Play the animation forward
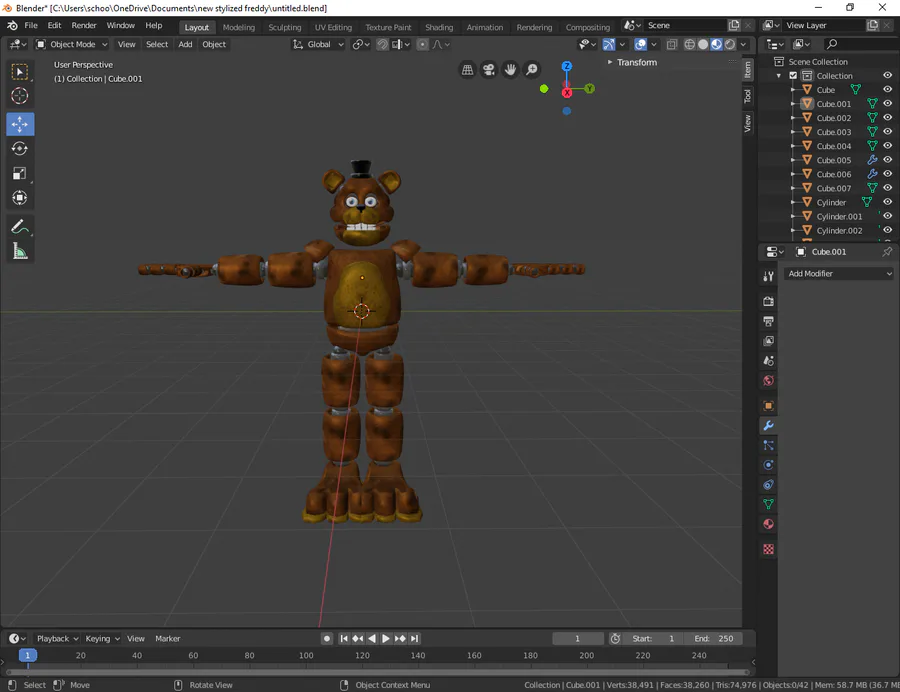The width and height of the screenshot is (900, 692). point(386,639)
